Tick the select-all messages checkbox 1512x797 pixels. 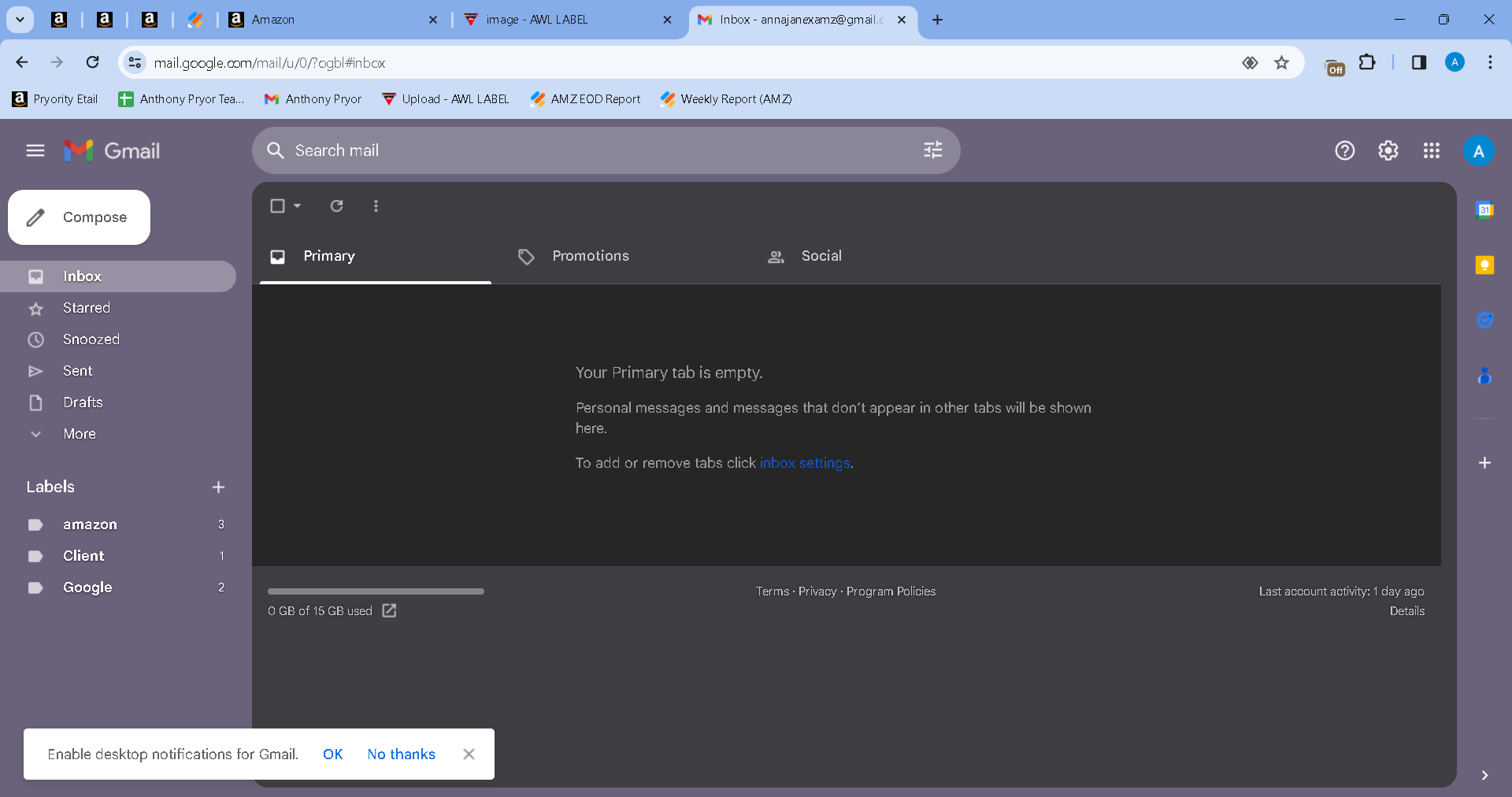coord(277,206)
